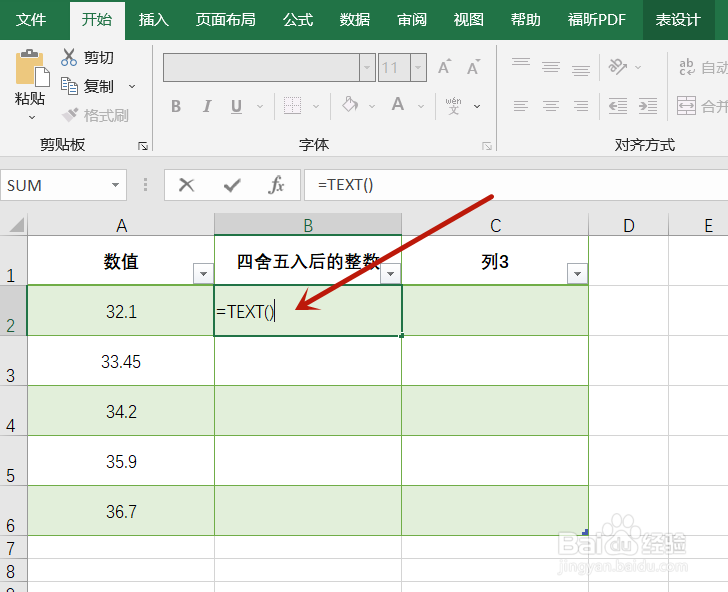Click the Increase Indent icon
The image size is (728, 592).
tap(648, 106)
